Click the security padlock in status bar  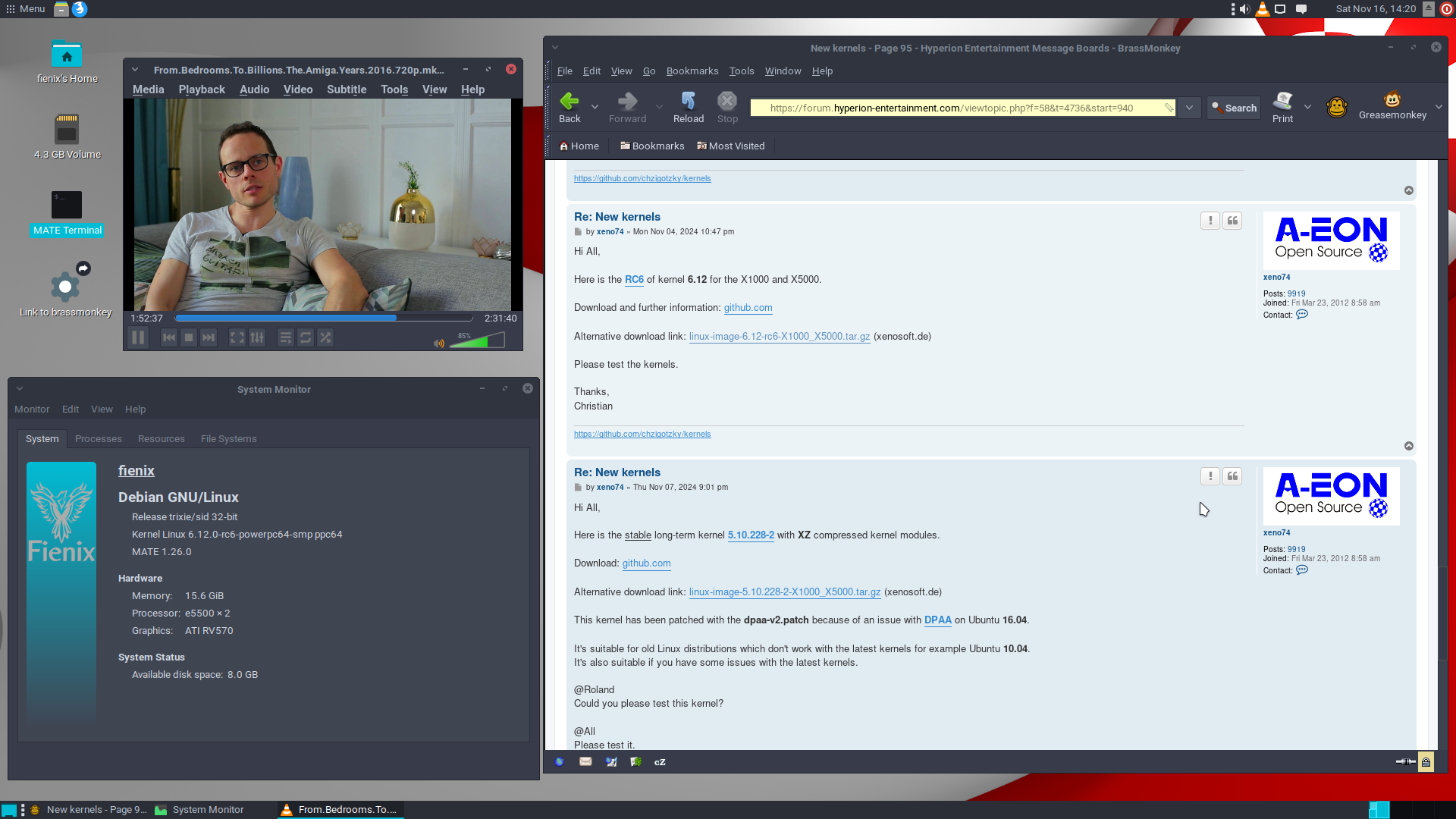tap(1426, 762)
